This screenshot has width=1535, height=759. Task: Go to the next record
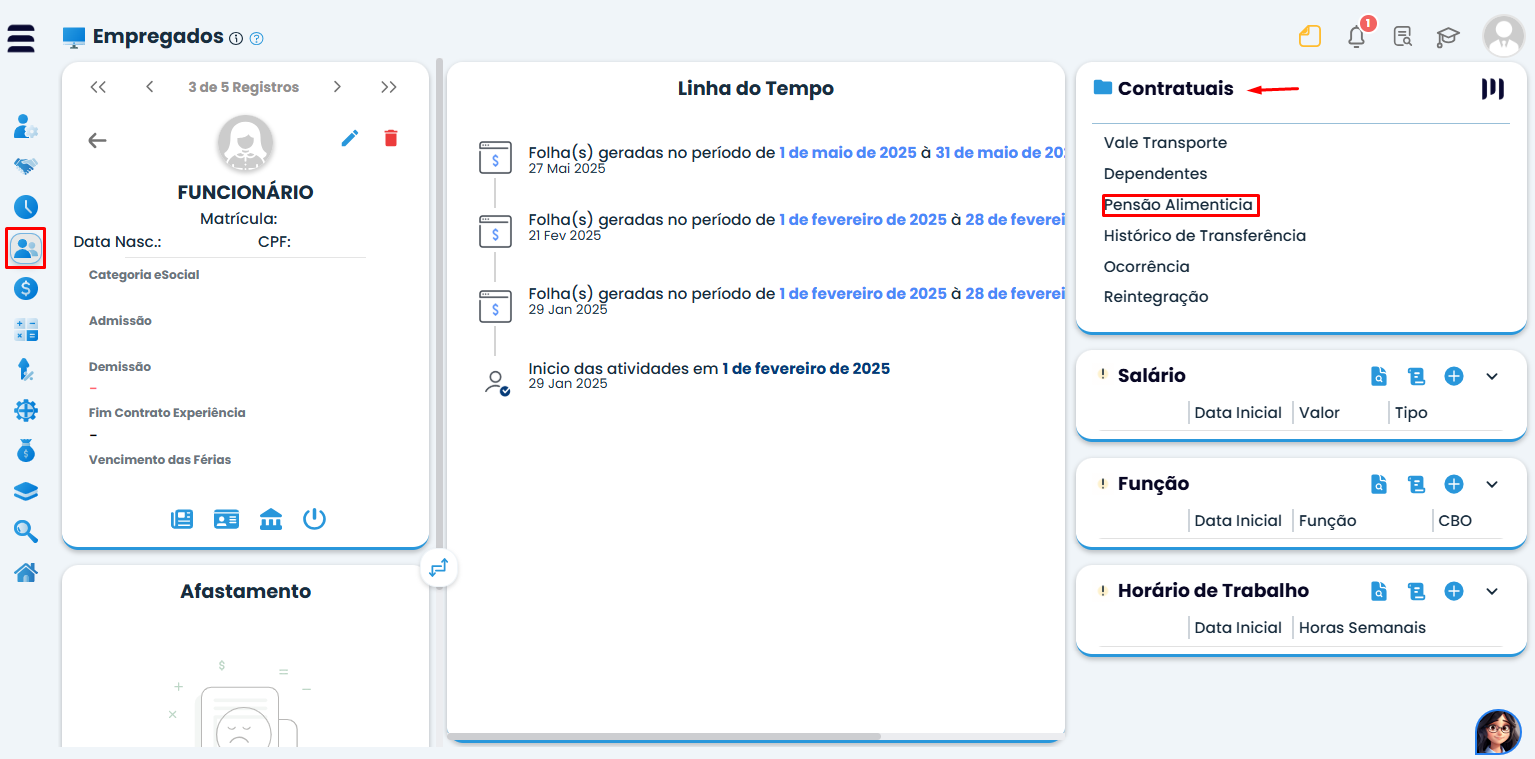pos(338,87)
